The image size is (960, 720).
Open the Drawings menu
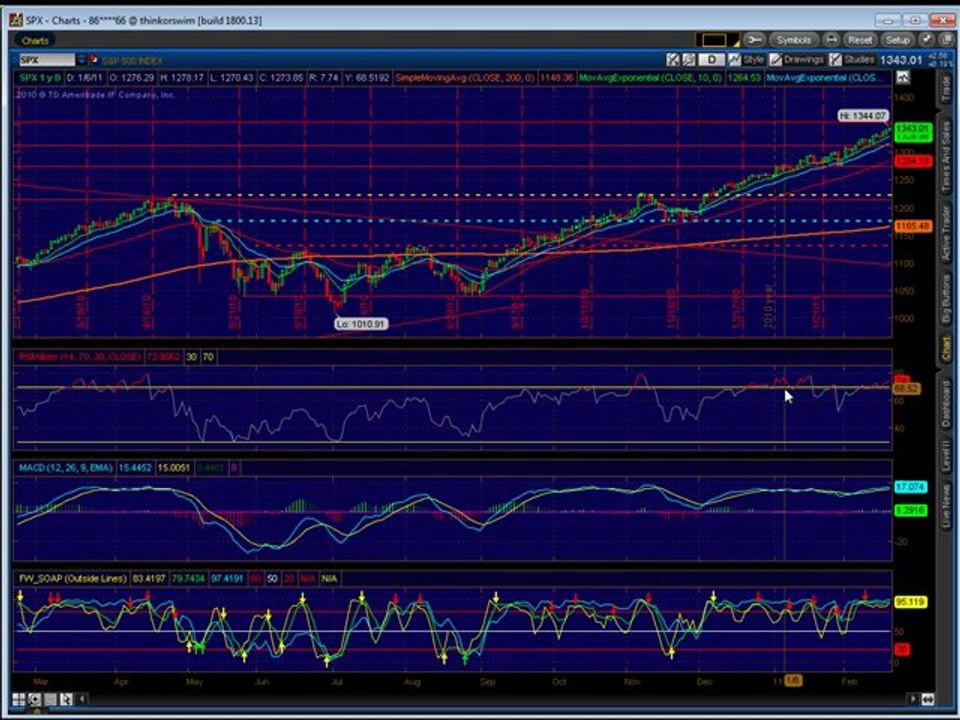(x=797, y=59)
